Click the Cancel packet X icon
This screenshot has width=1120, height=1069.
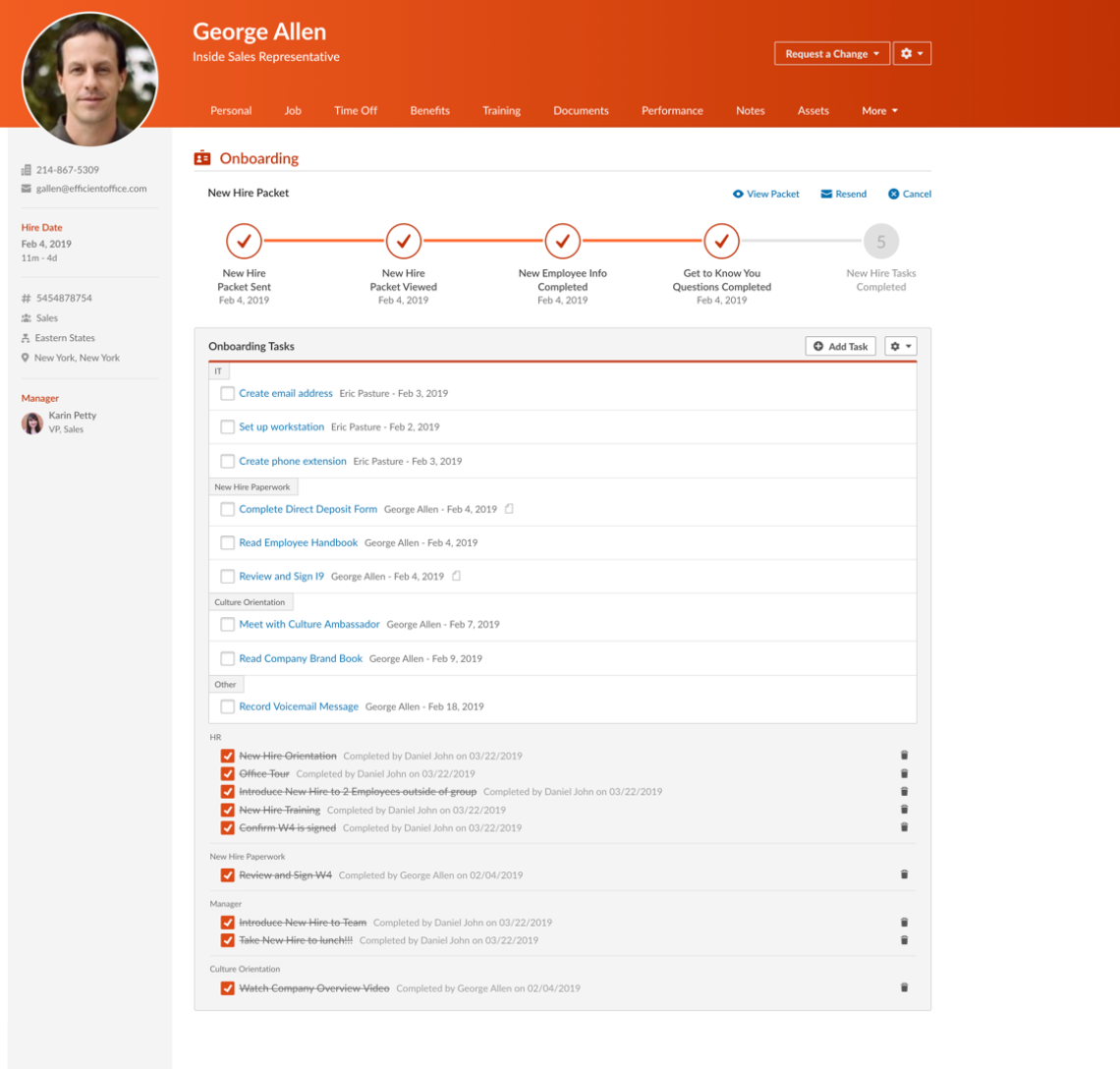coord(893,195)
